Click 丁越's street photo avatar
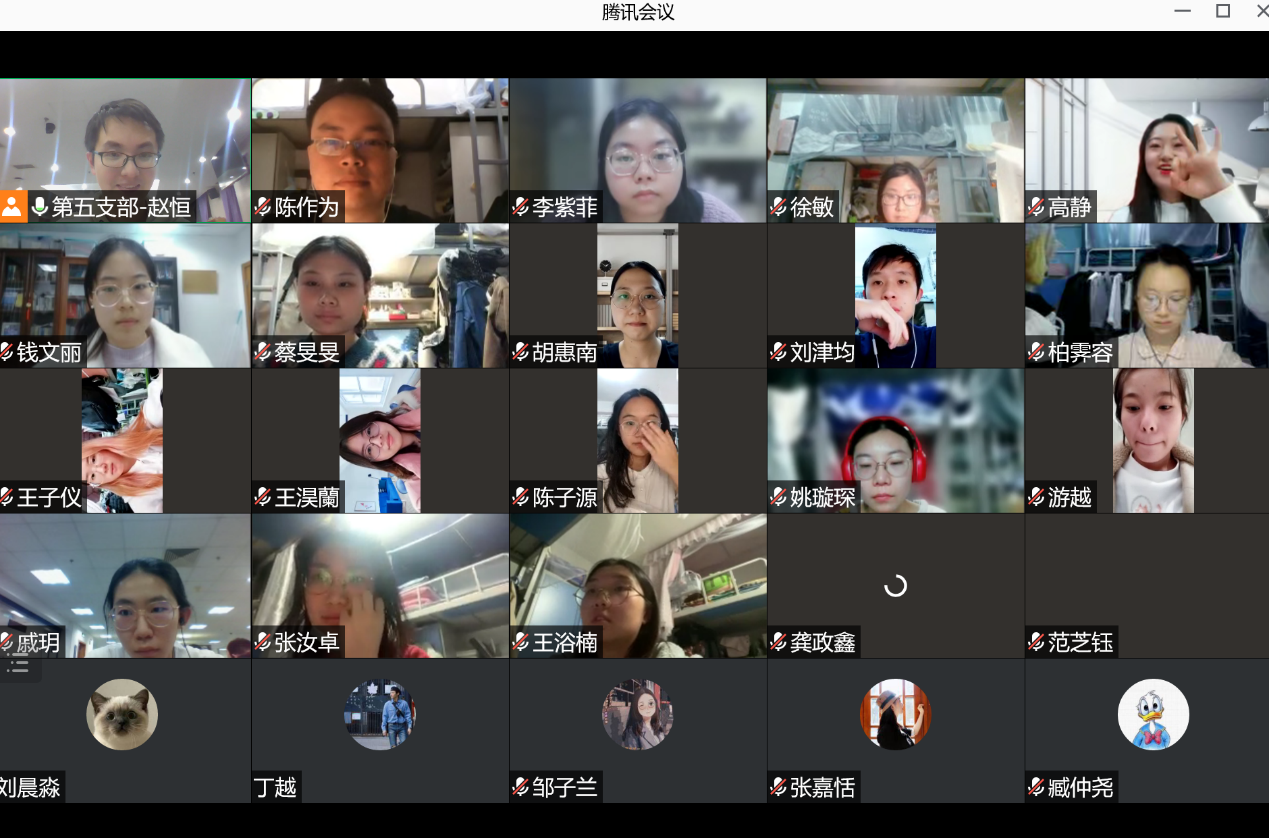1269x838 pixels. (x=380, y=715)
